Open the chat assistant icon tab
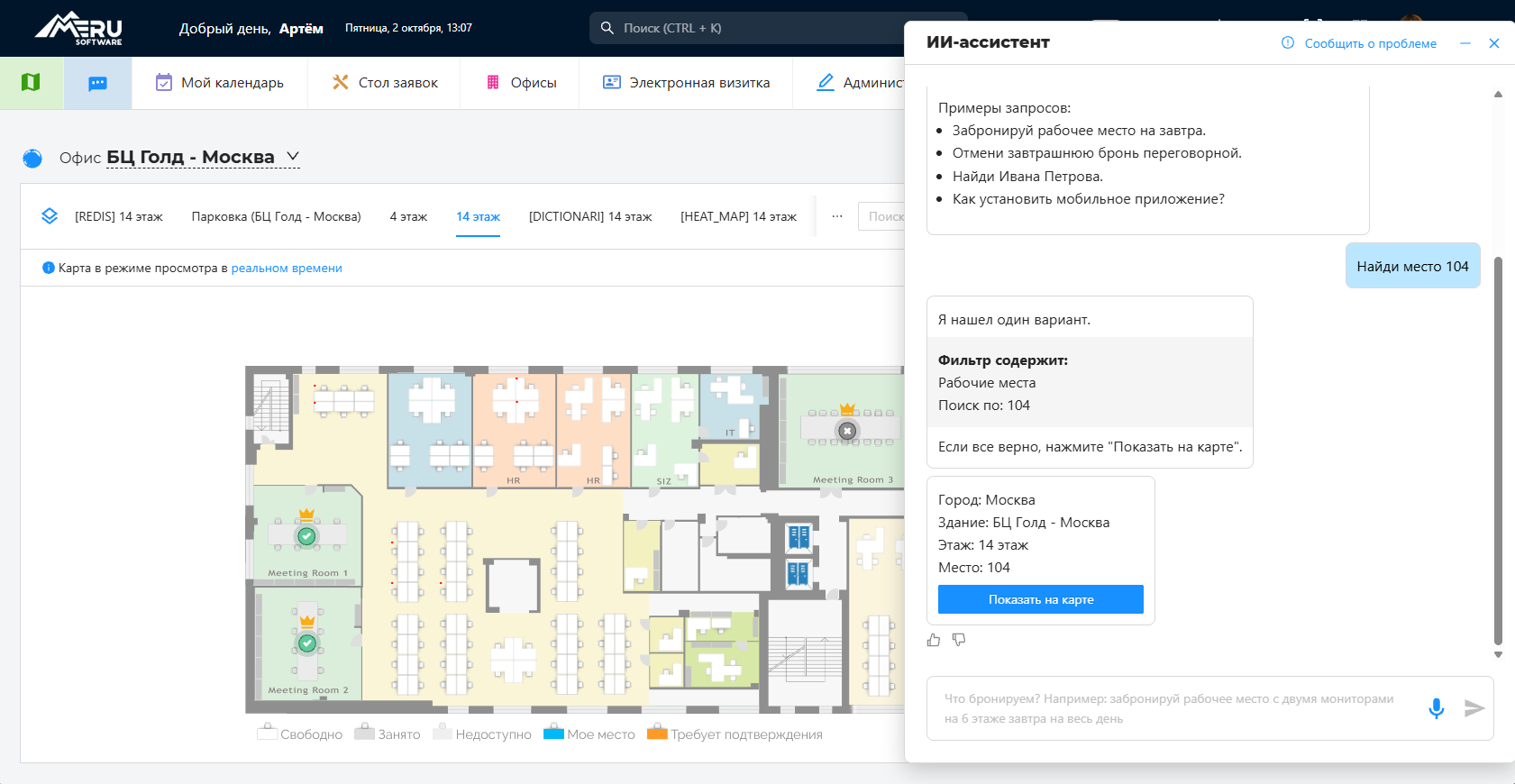 coord(98,83)
